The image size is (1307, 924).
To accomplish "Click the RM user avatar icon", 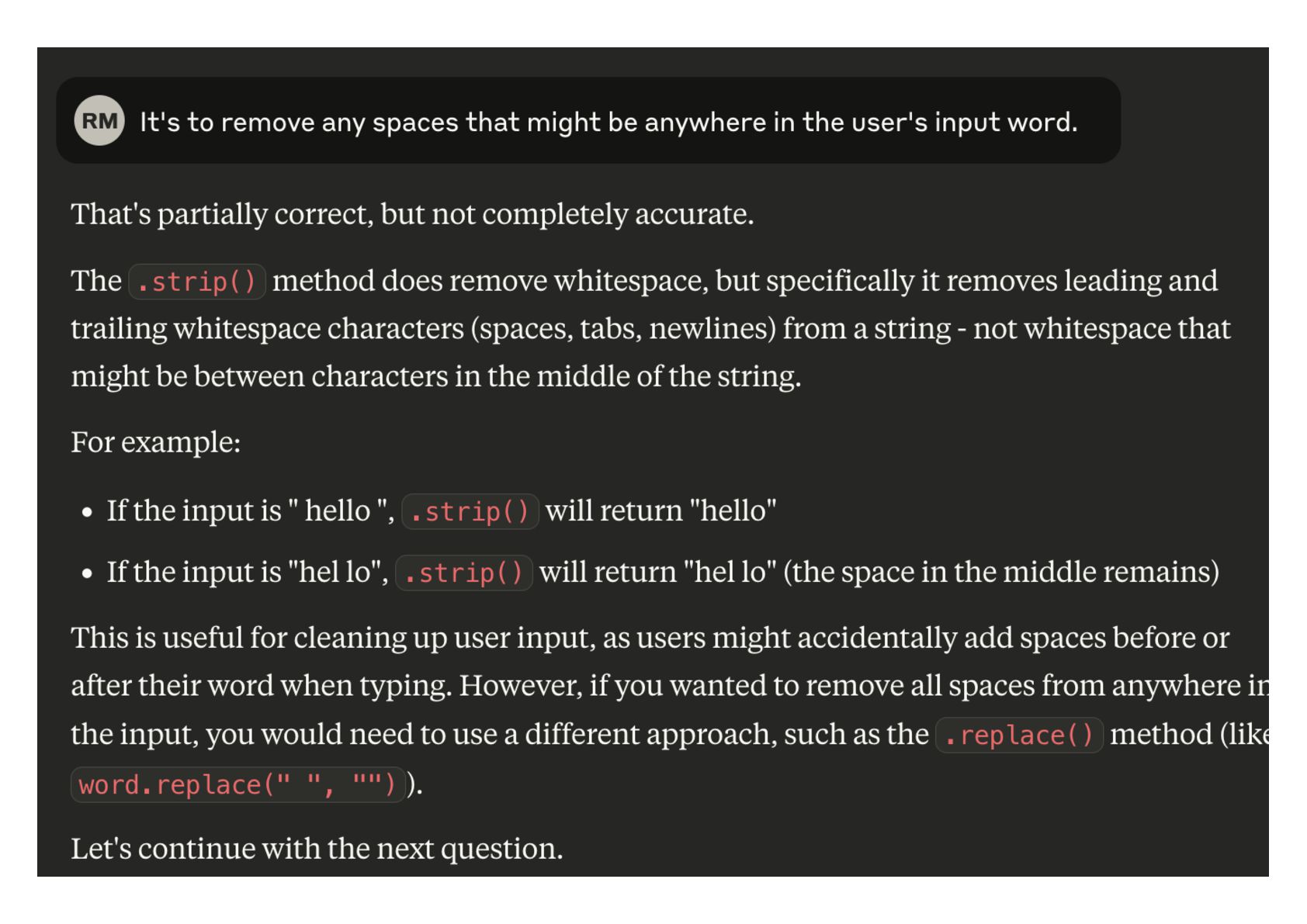I will [99, 121].
